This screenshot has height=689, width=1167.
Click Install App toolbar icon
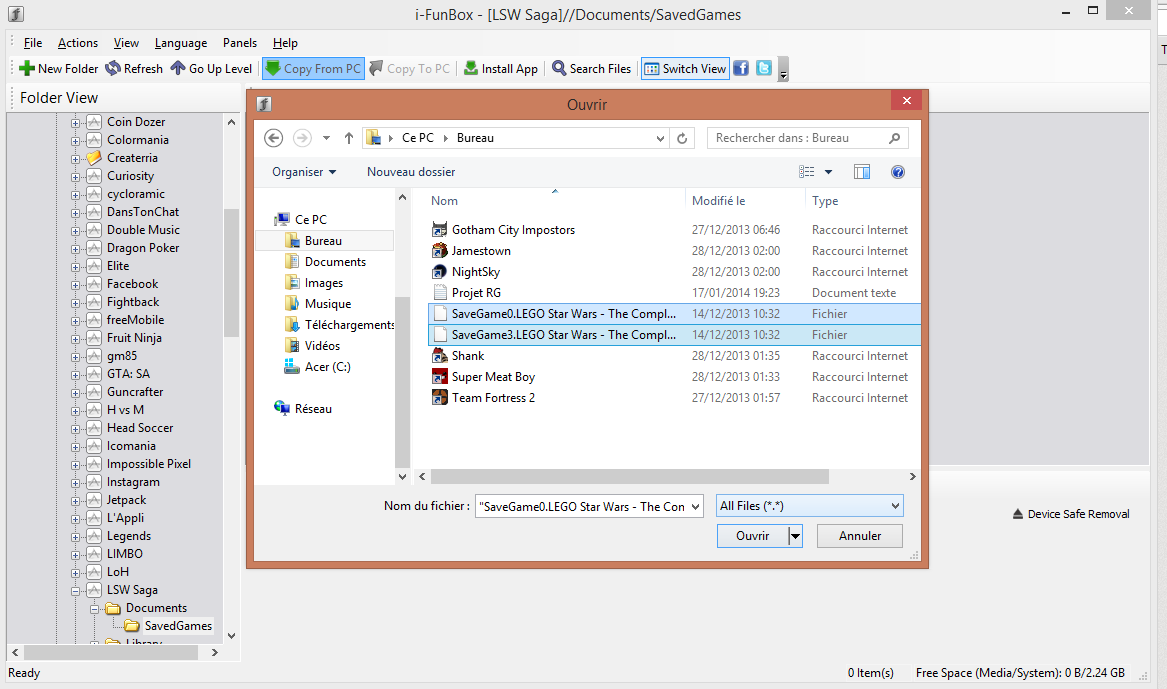470,68
